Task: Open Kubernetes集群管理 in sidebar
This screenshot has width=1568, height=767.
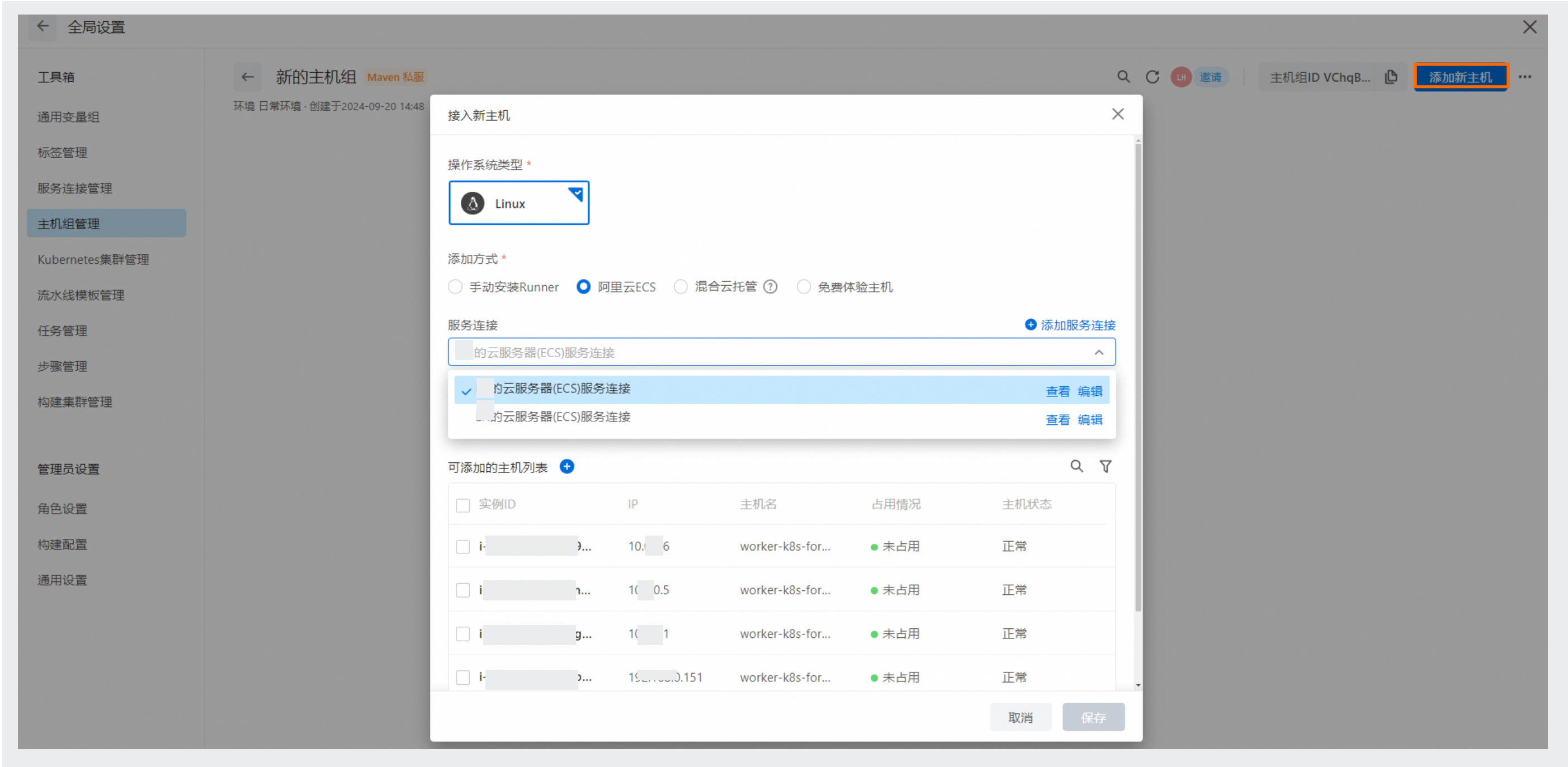Action: coord(93,259)
